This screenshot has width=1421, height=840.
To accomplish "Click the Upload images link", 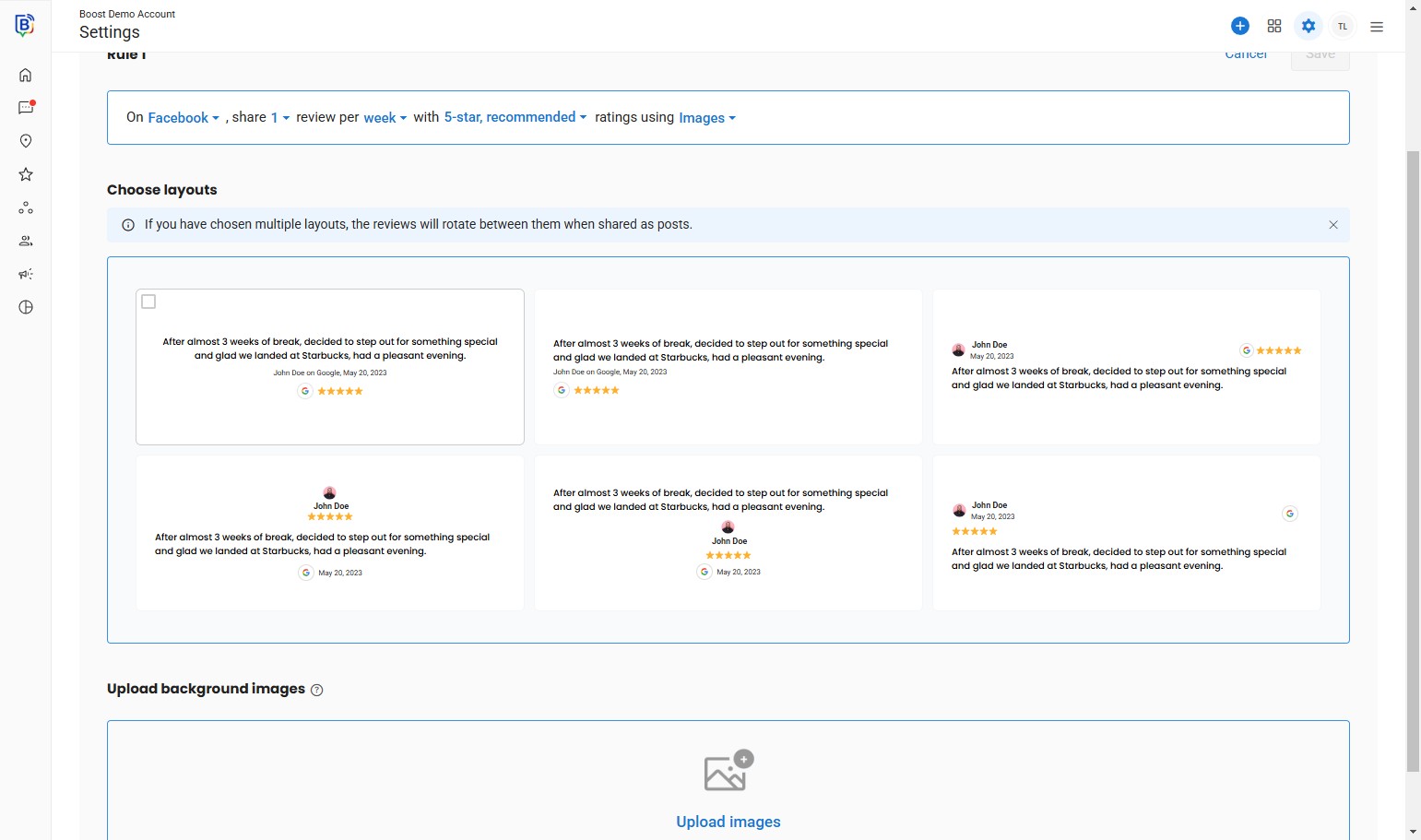I will 728,822.
